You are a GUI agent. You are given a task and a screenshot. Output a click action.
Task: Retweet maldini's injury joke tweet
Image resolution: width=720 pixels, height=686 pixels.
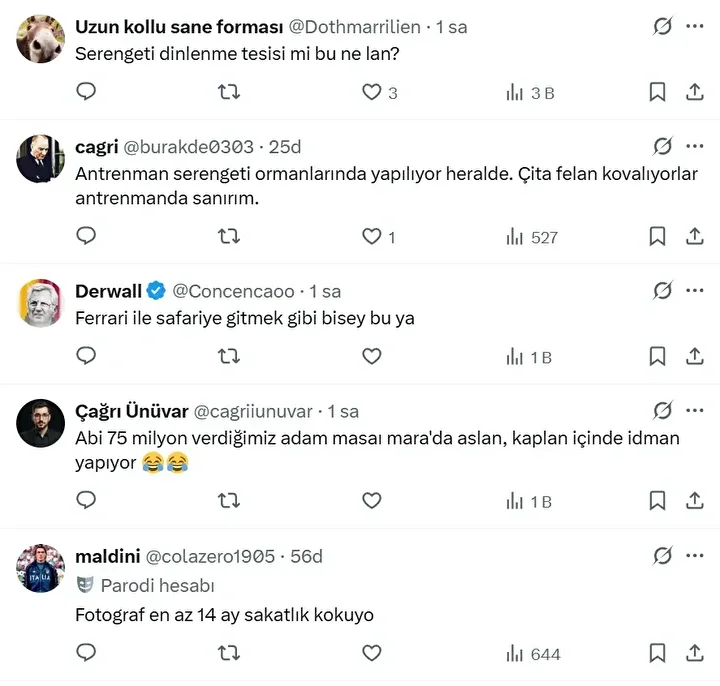pyautogui.click(x=229, y=653)
